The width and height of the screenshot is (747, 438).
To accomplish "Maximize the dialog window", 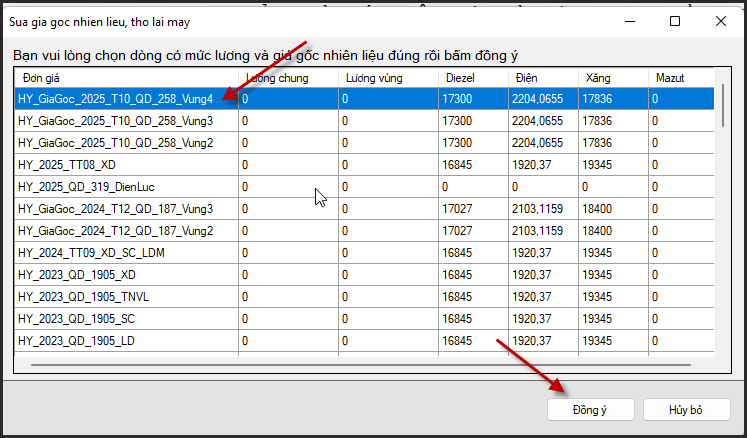I will point(675,21).
